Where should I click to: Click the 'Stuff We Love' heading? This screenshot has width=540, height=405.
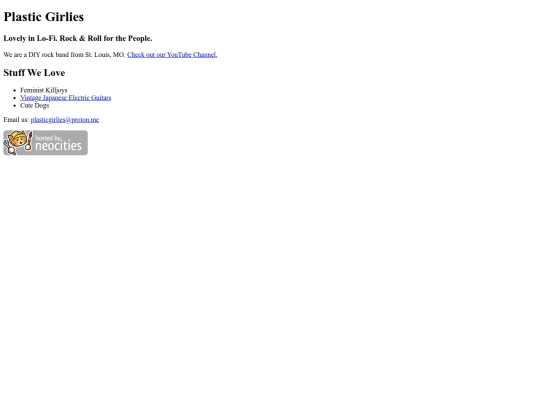[x=34, y=73]
